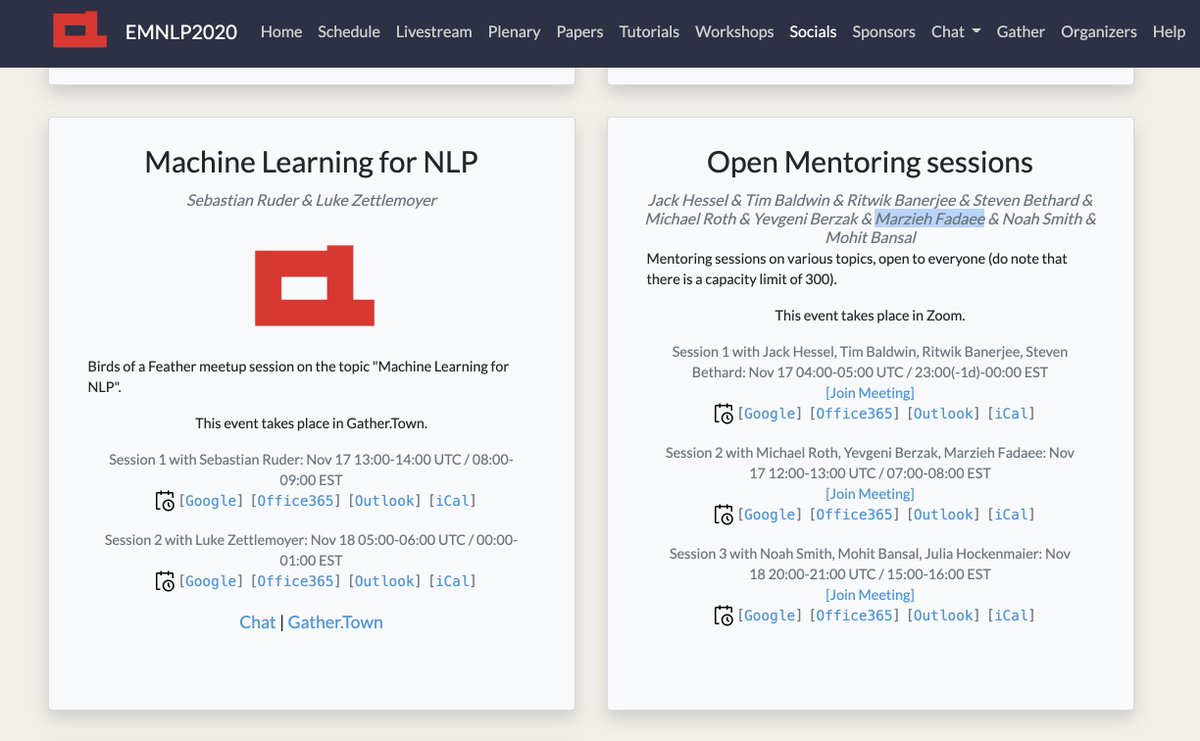Click the large red ACL logo image
This screenshot has height=741, width=1200.
[315, 285]
